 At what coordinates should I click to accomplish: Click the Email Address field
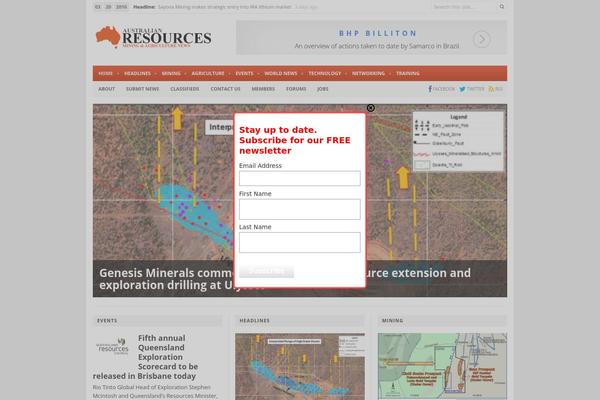pos(299,179)
